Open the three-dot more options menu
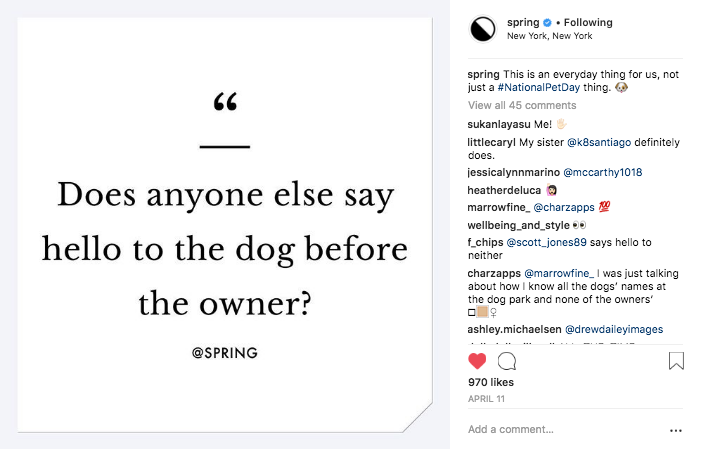The image size is (701, 449). click(675, 430)
